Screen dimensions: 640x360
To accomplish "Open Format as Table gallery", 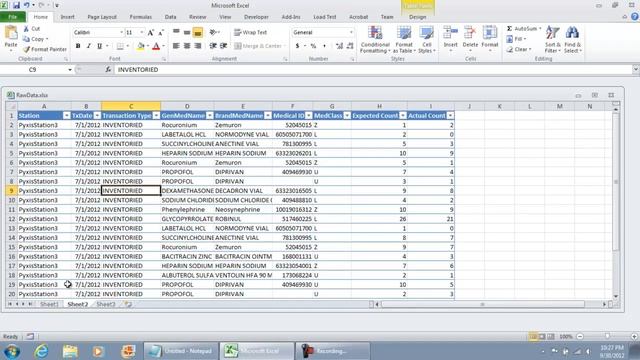I will click(404, 39).
